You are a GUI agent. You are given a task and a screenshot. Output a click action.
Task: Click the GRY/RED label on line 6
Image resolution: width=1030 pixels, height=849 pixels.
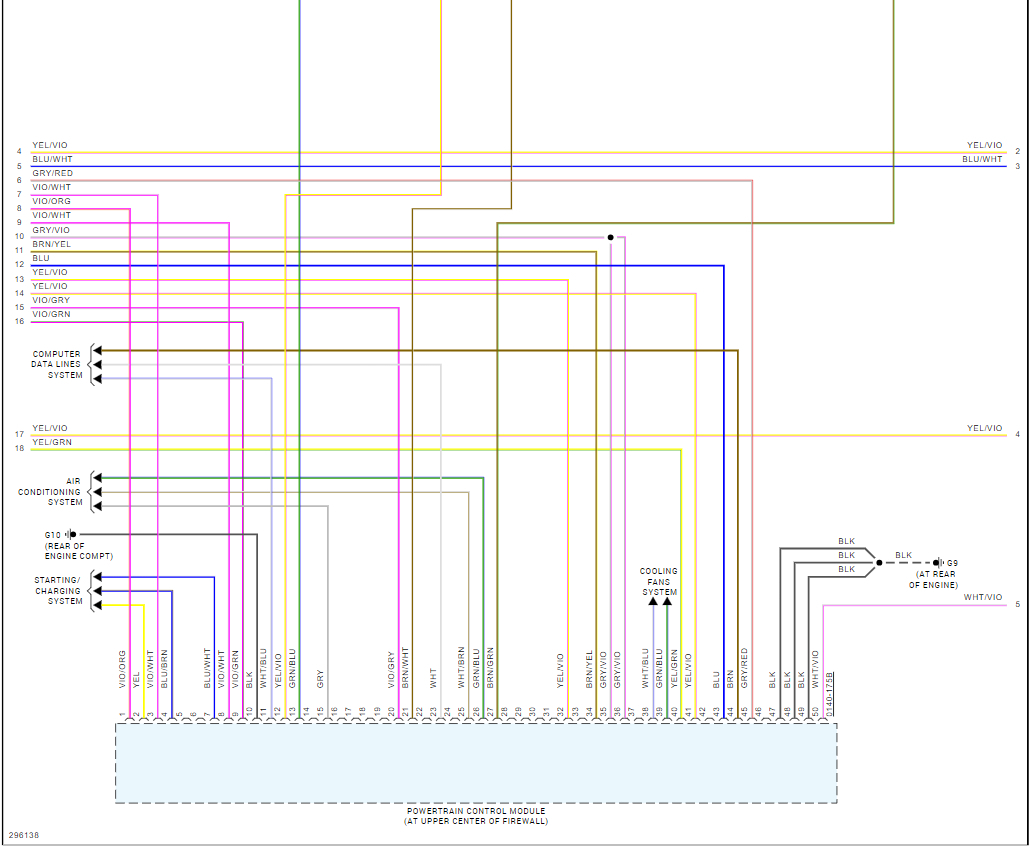pos(53,173)
